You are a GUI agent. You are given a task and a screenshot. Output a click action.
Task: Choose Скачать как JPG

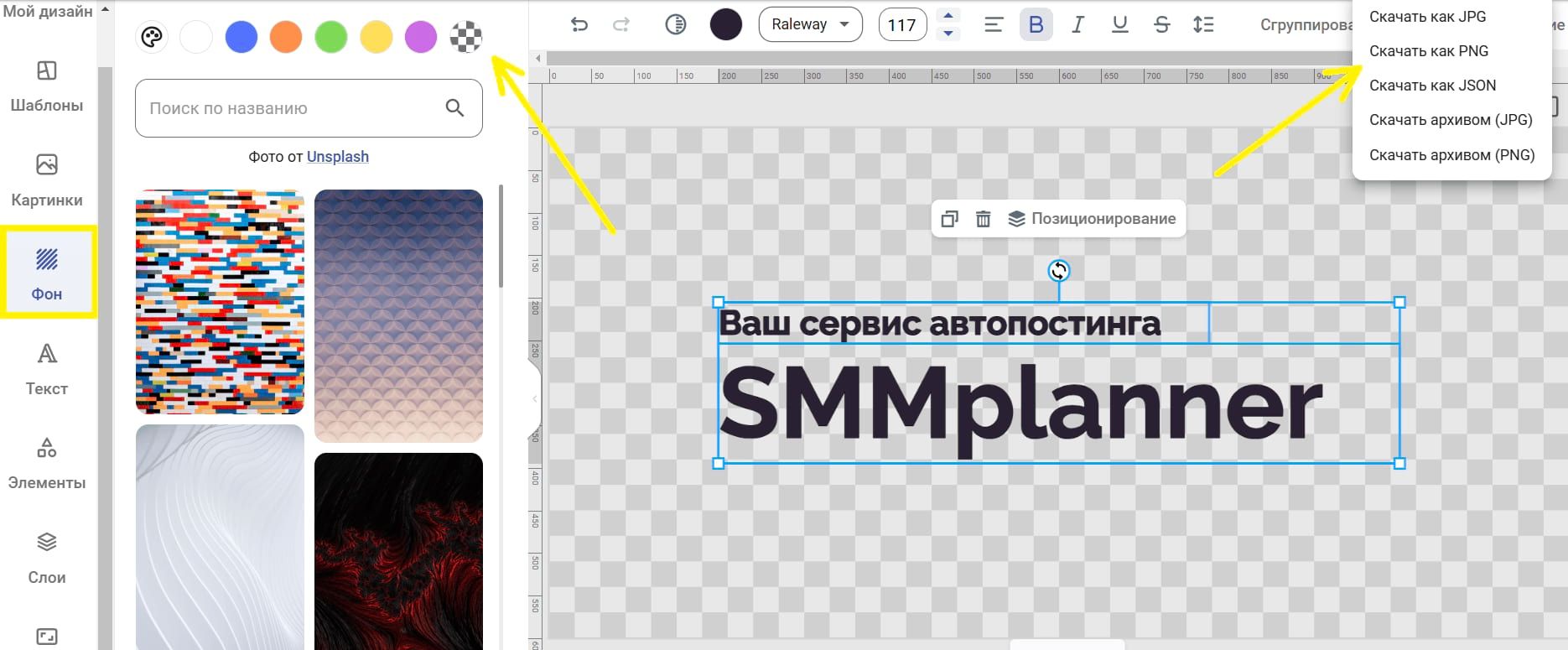click(x=1427, y=17)
